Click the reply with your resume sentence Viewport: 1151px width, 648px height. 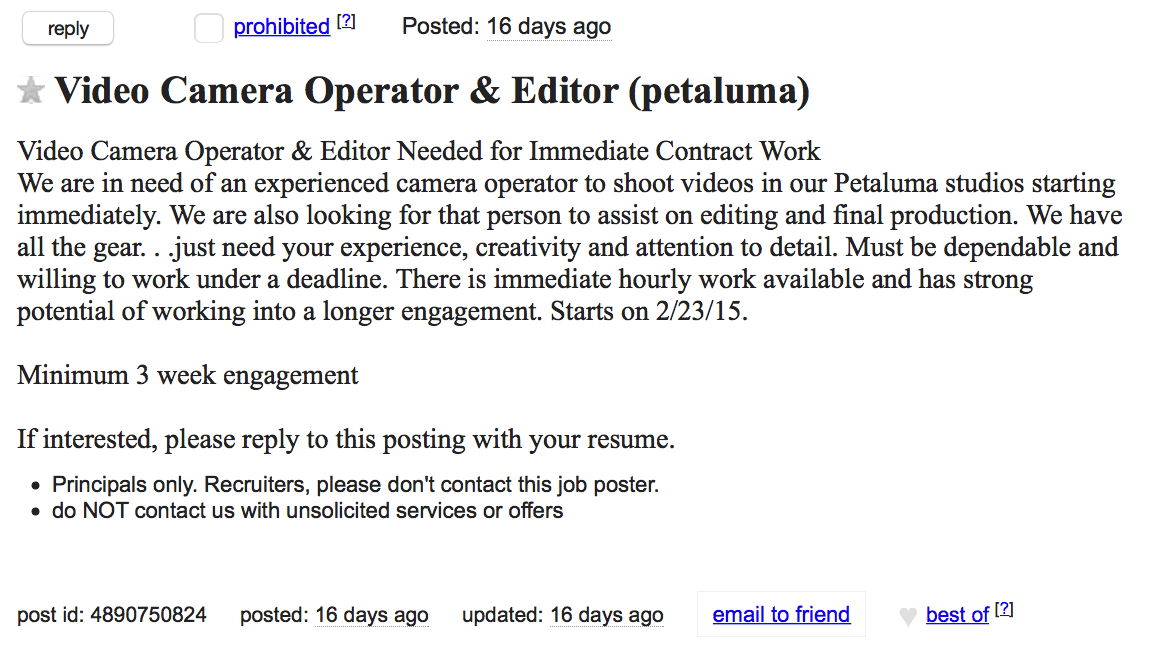[346, 440]
